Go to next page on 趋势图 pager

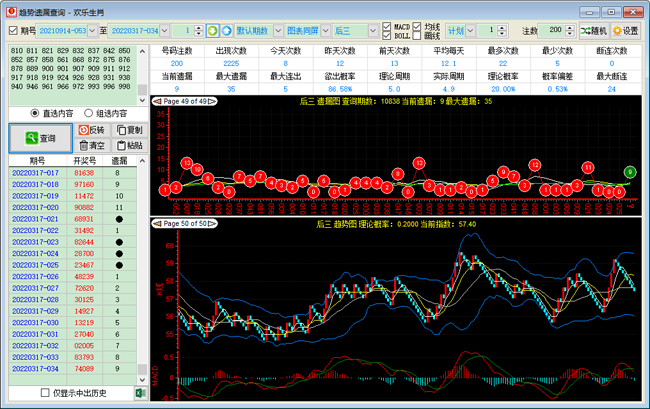pyautogui.click(x=212, y=223)
